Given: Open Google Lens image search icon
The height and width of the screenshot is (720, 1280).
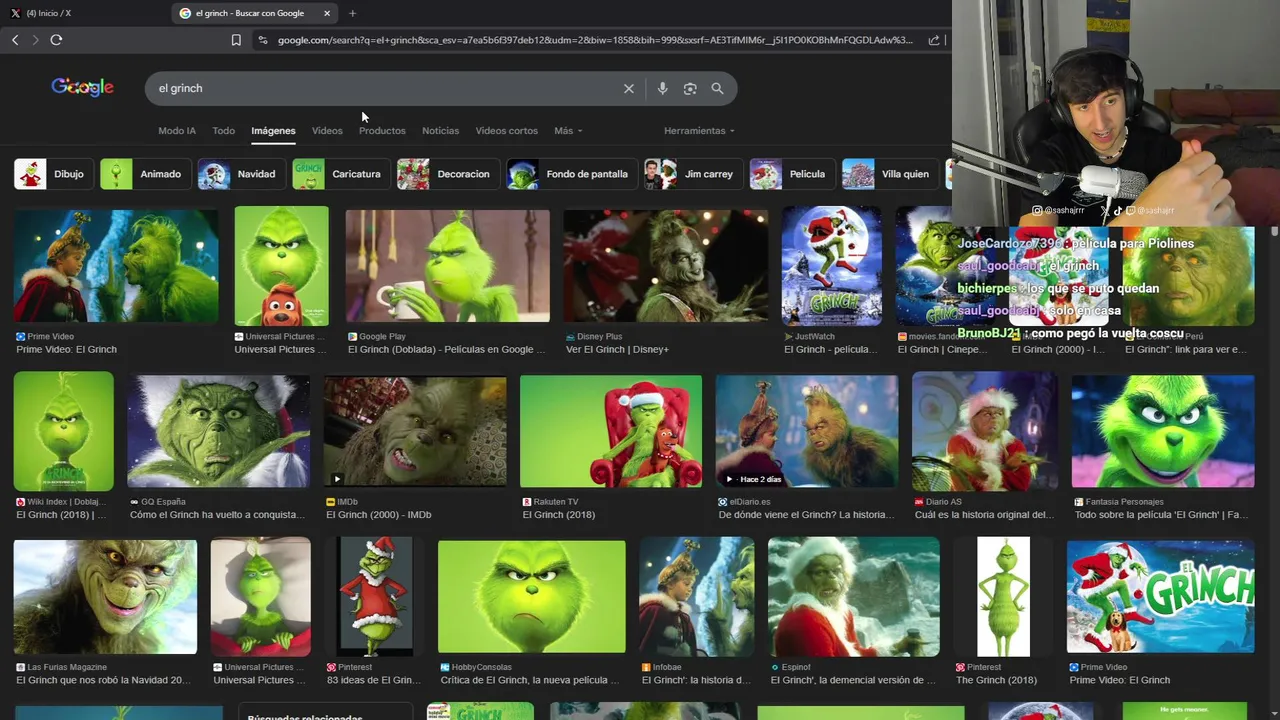Looking at the screenshot, I should click(x=690, y=88).
